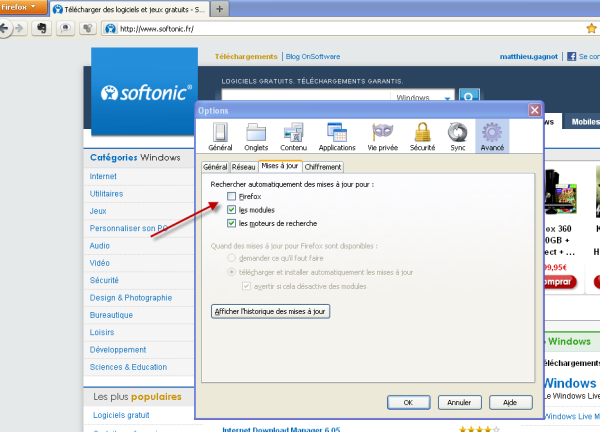Viewport: 600px width, 432px height.
Task: Enable automatic update check for Firefox
Action: click(232, 197)
